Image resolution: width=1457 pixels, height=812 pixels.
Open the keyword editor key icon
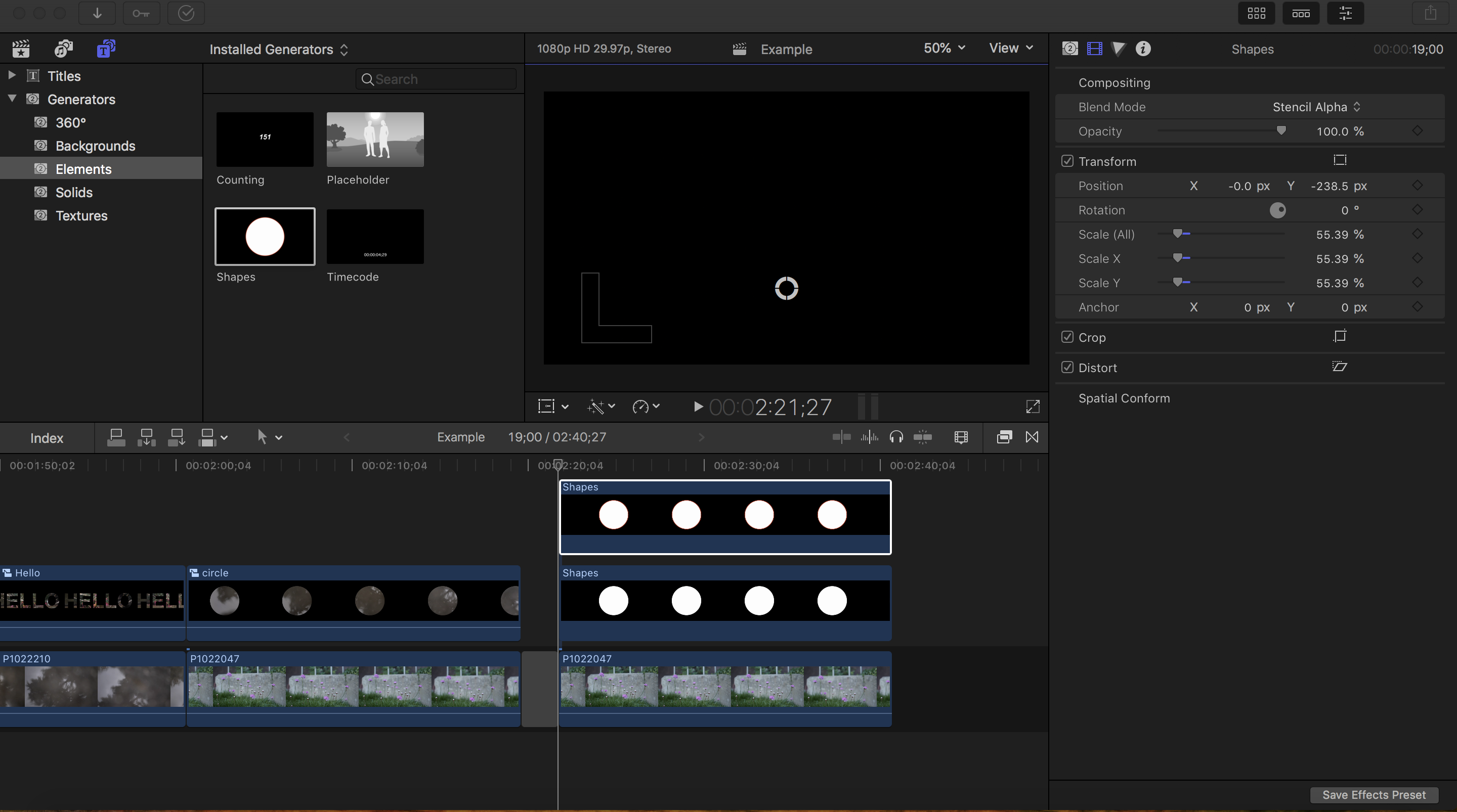tap(141, 13)
